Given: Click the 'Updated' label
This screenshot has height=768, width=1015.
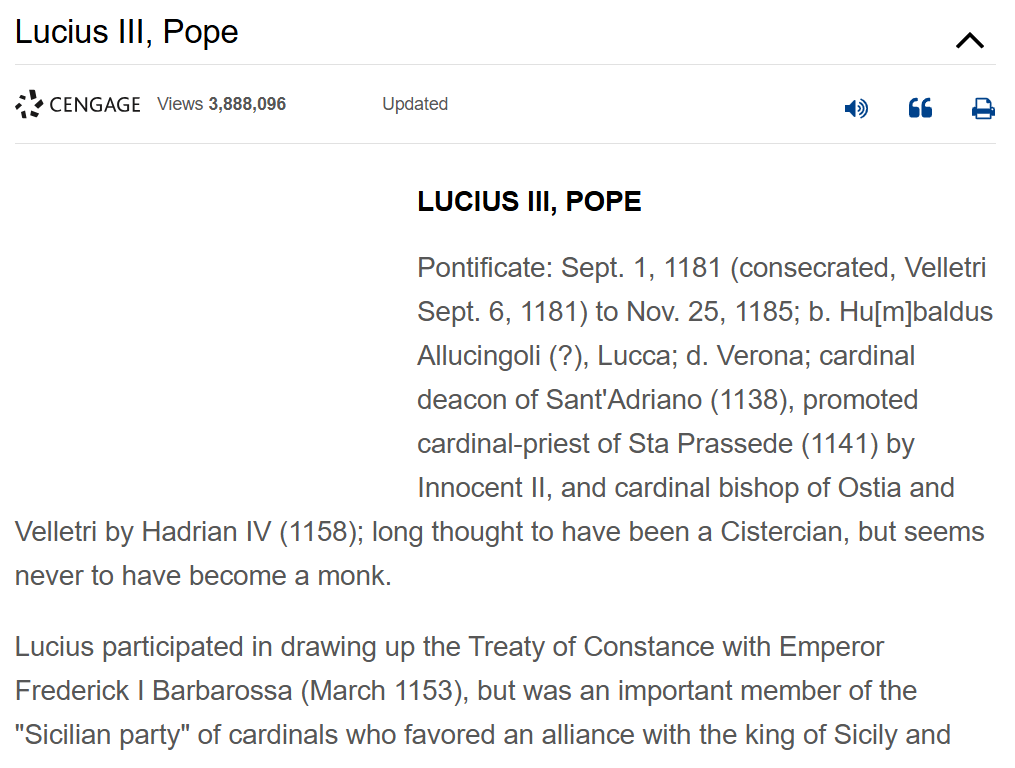Looking at the screenshot, I should (415, 104).
